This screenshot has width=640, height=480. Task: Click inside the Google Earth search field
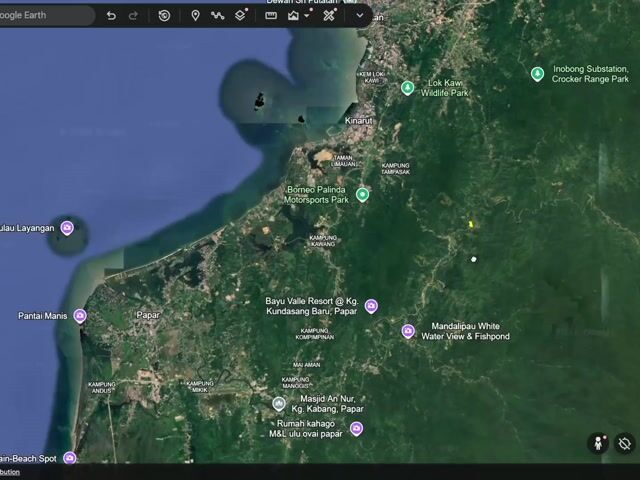coord(45,16)
